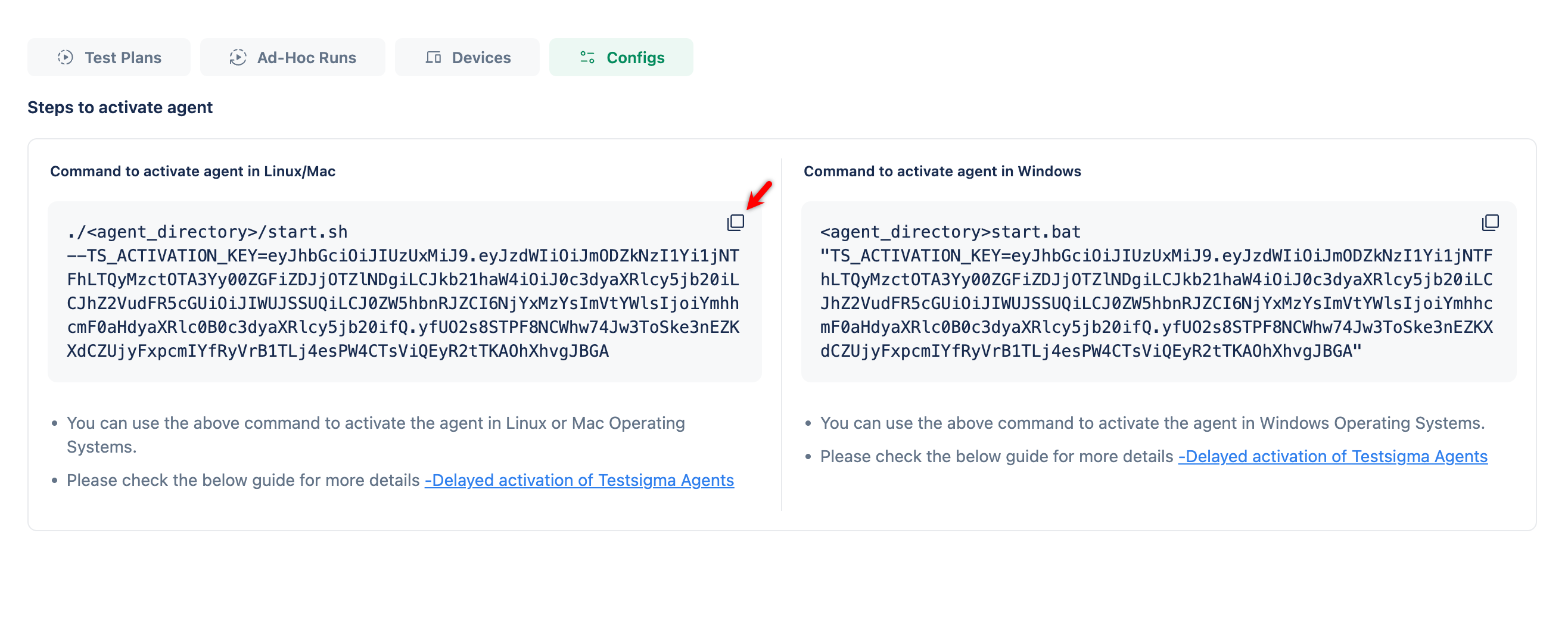Click the note about Windows Operating Systems
The height and width of the screenshot is (617, 1568).
(1152, 423)
